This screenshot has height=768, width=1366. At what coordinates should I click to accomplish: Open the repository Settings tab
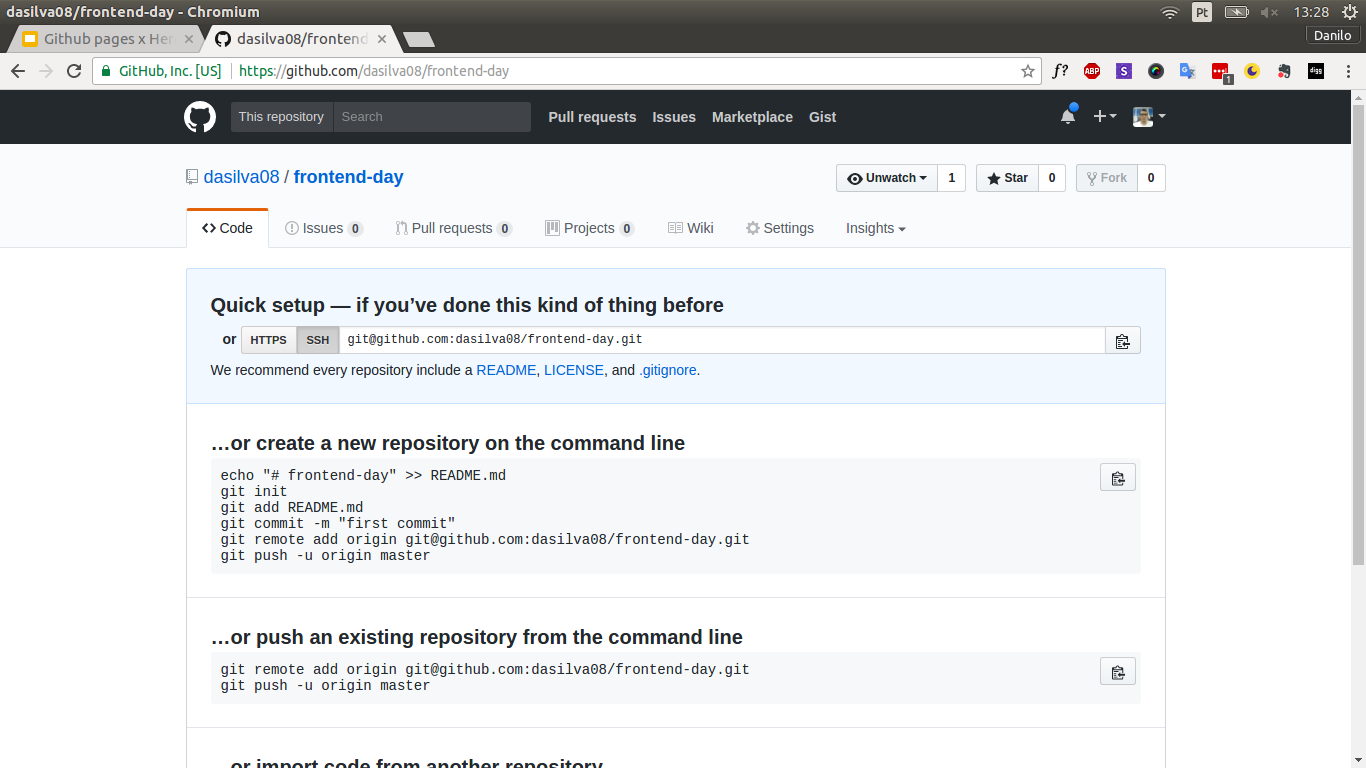tap(780, 228)
